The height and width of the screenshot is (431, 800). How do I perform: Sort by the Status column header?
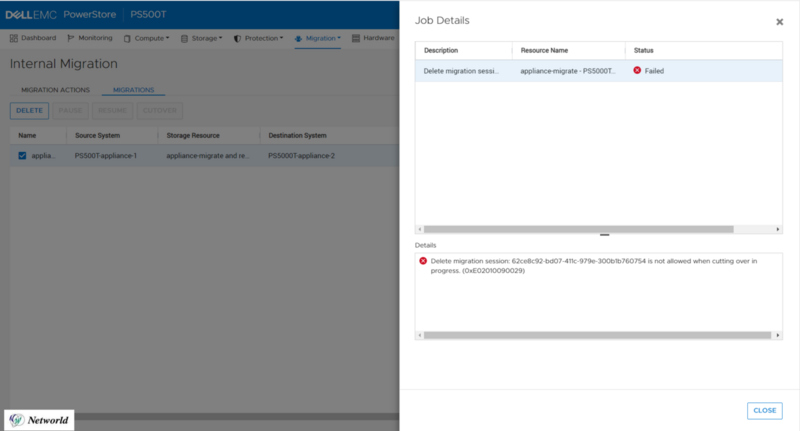643,50
